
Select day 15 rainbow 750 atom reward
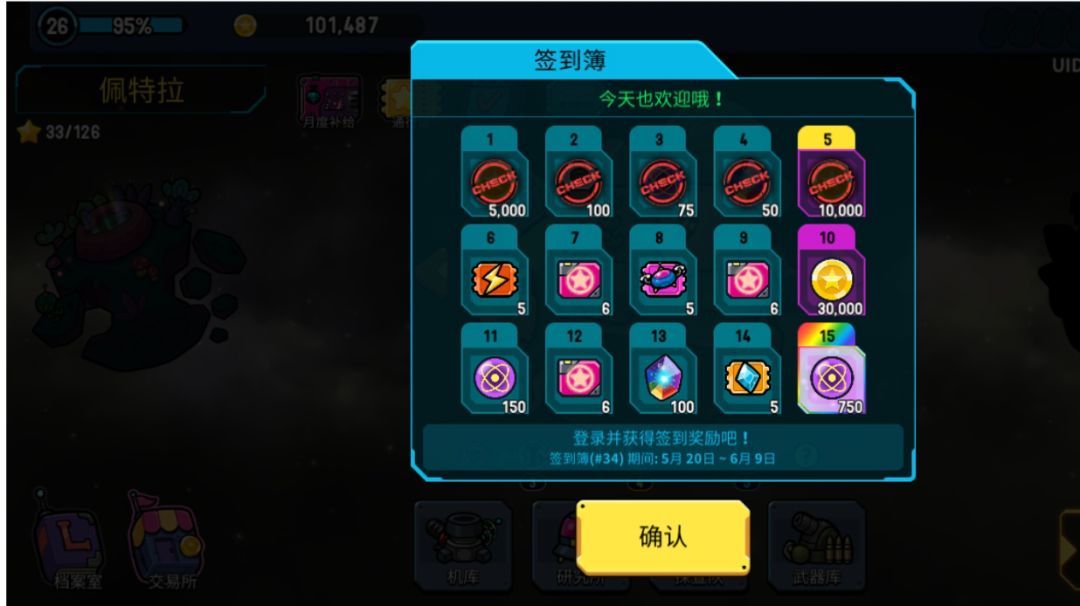(x=831, y=369)
